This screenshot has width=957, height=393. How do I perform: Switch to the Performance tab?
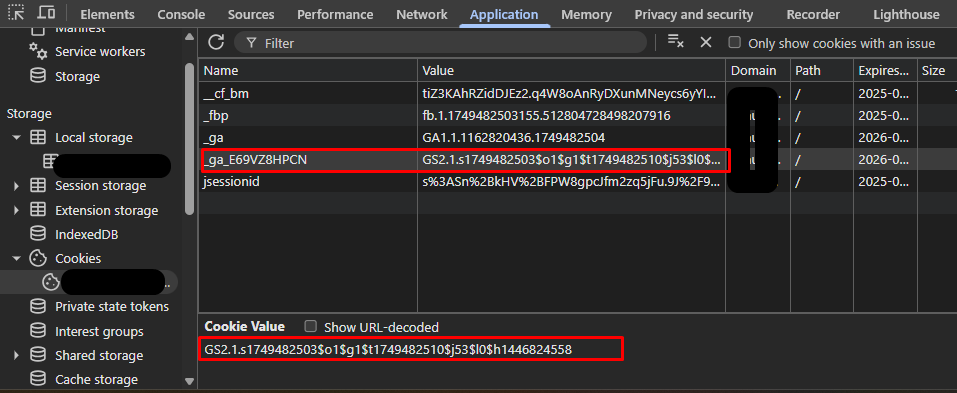[335, 14]
